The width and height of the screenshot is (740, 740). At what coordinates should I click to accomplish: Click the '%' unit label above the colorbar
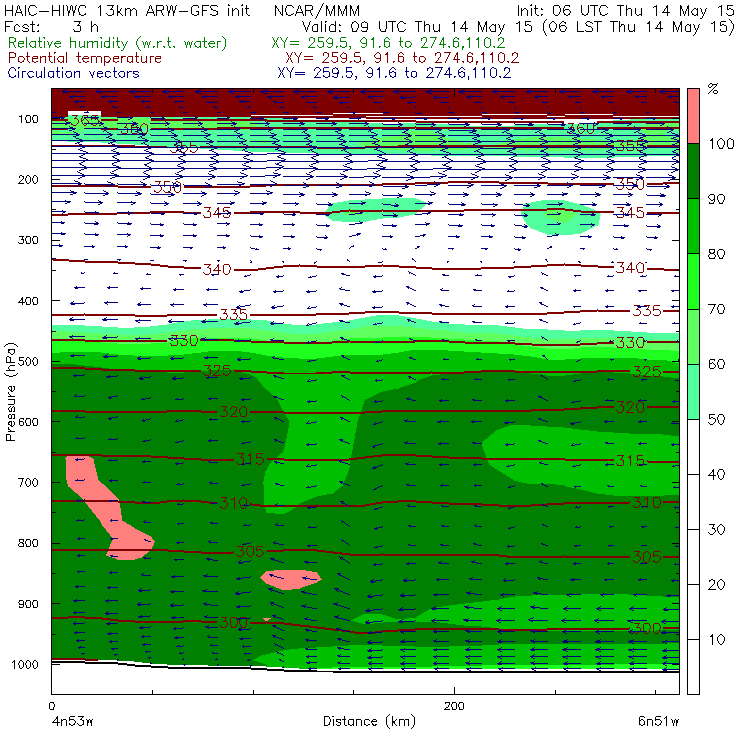coord(713,89)
